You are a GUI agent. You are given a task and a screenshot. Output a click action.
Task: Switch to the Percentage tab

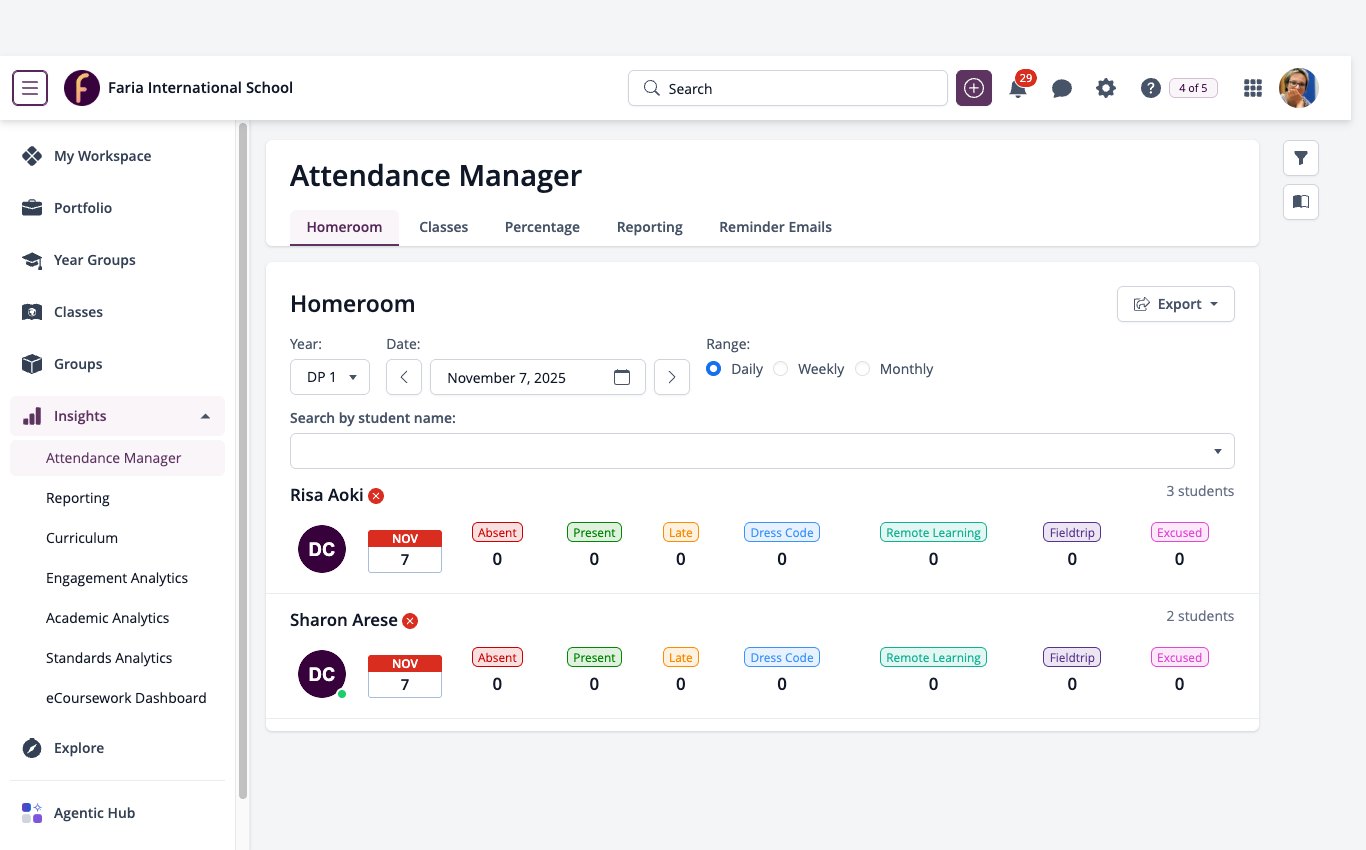[542, 227]
